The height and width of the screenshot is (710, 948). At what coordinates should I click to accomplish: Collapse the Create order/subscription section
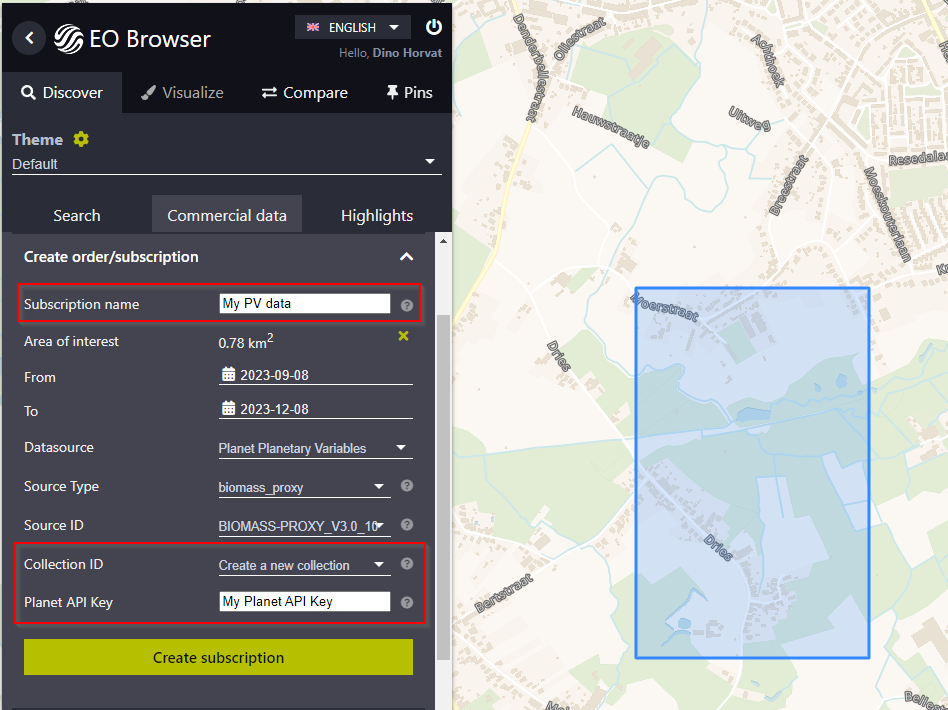(406, 257)
